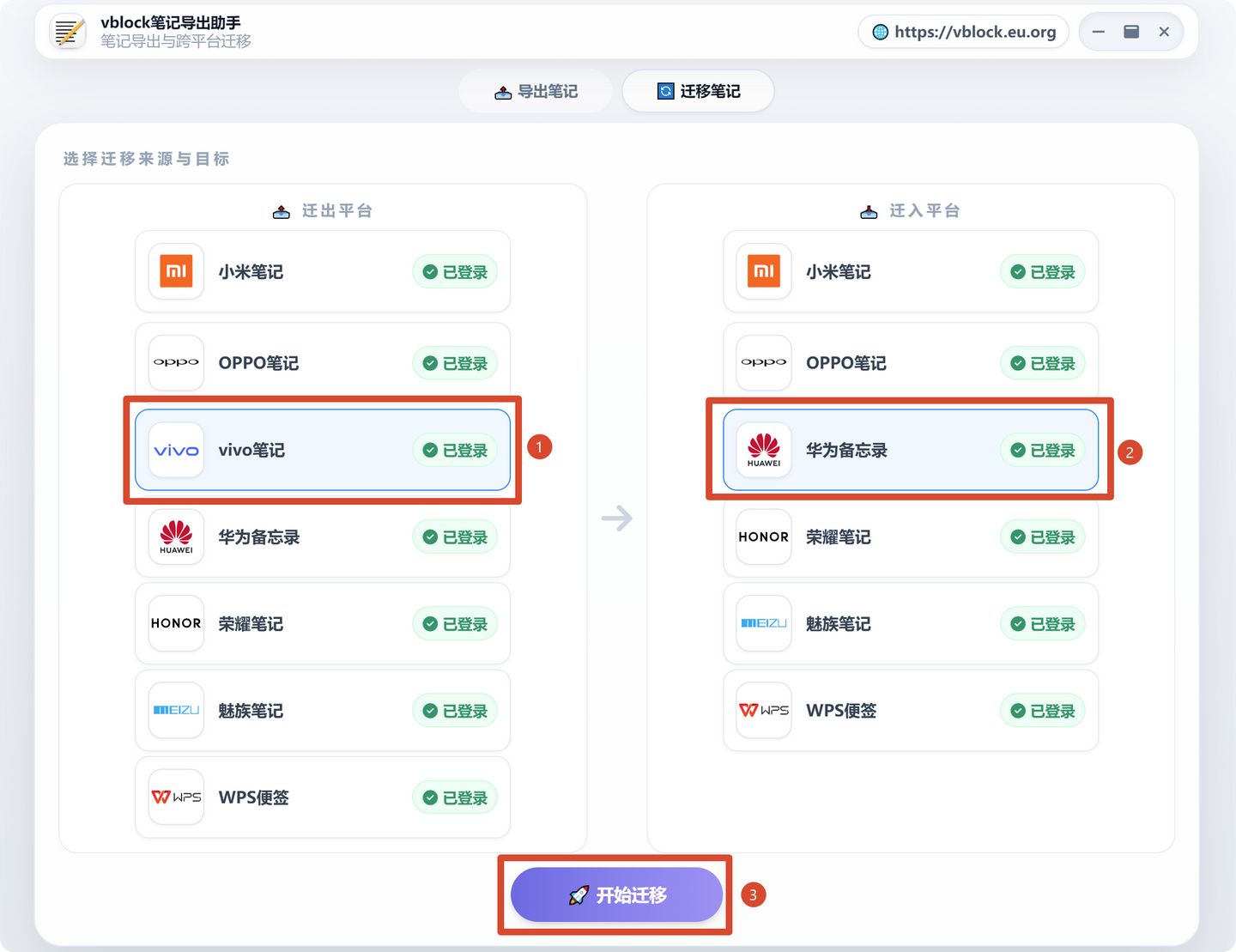
Task: Click the 笔记导出与跨平台迁移 subtitle text
Action: coord(176,41)
